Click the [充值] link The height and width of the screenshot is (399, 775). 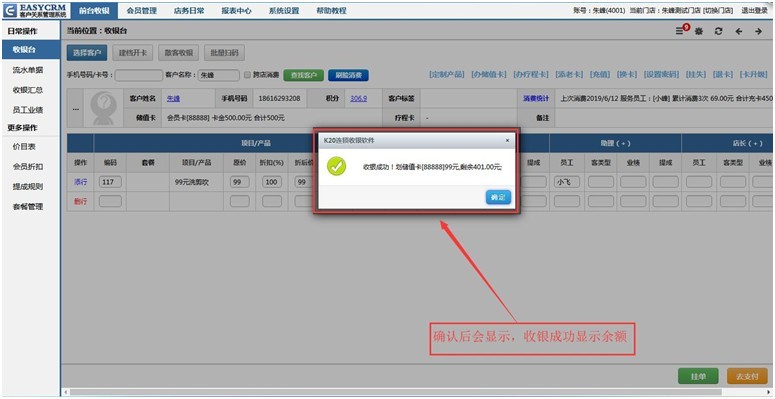(x=600, y=74)
